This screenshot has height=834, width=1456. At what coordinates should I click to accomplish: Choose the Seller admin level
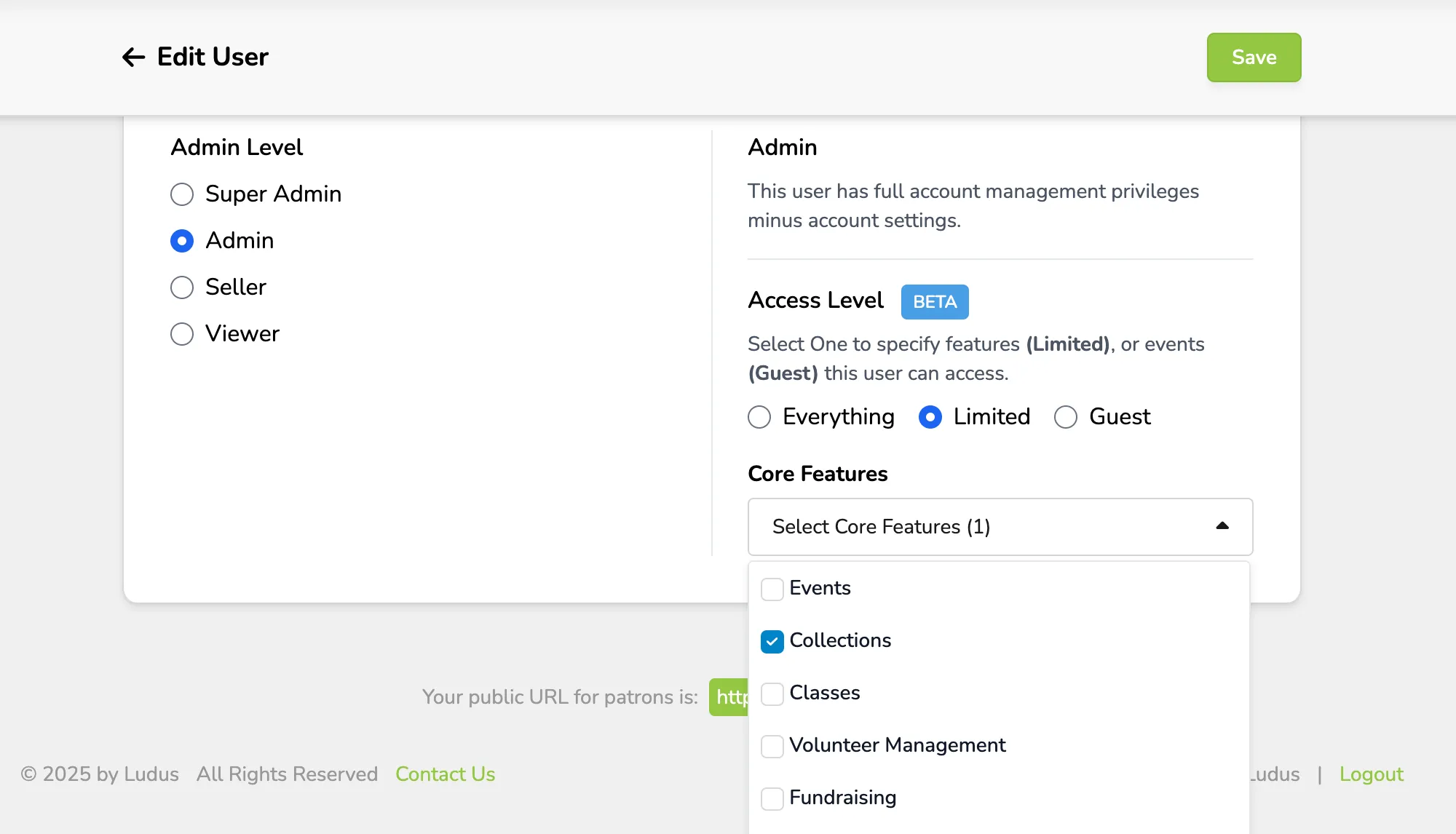tap(182, 287)
